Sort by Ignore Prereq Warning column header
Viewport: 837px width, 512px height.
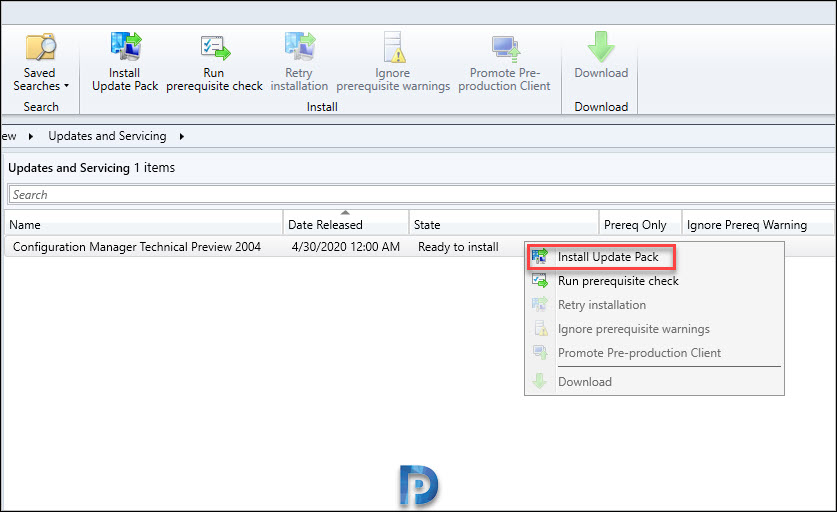coord(758,225)
